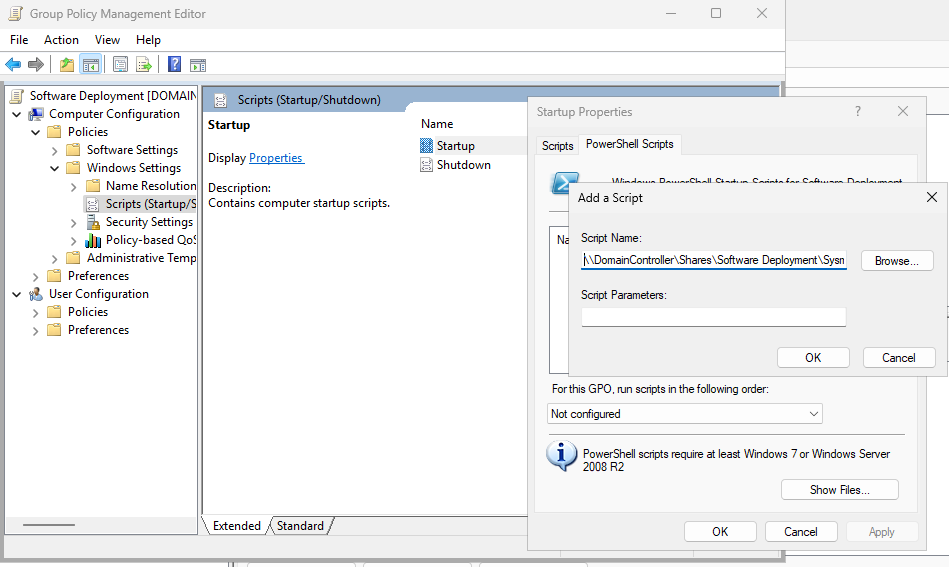Open the Action menu
The height and width of the screenshot is (567, 949).
pos(61,40)
